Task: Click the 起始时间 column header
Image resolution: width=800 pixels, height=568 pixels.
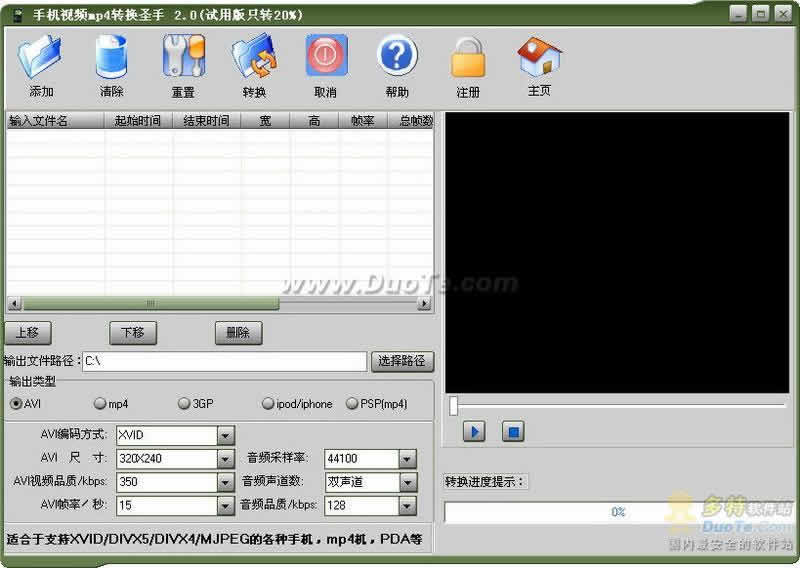Action: (x=138, y=121)
